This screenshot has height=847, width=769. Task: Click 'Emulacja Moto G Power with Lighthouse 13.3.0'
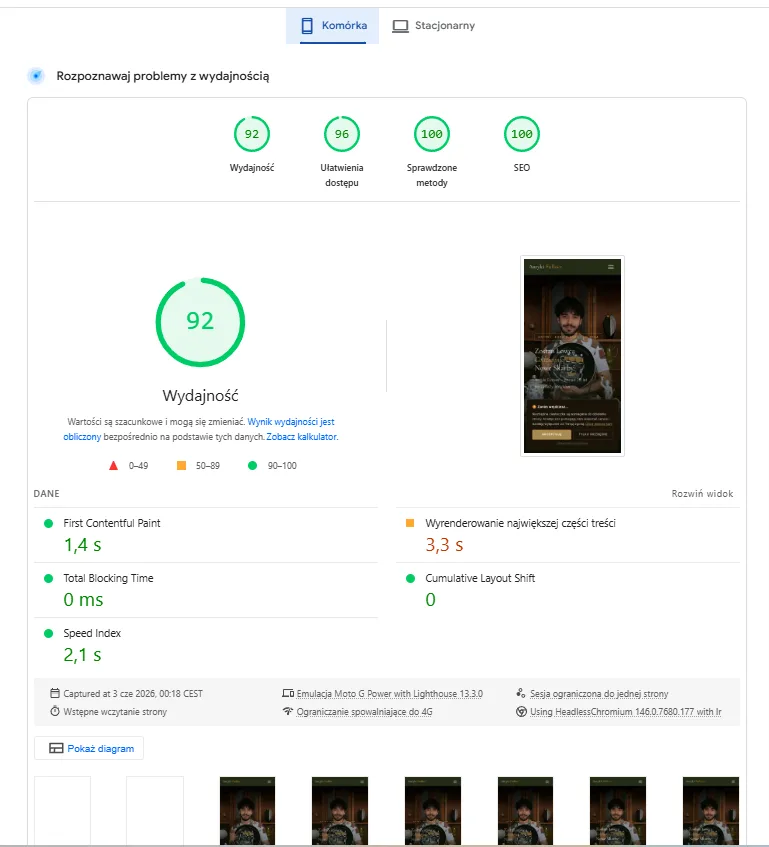point(389,694)
